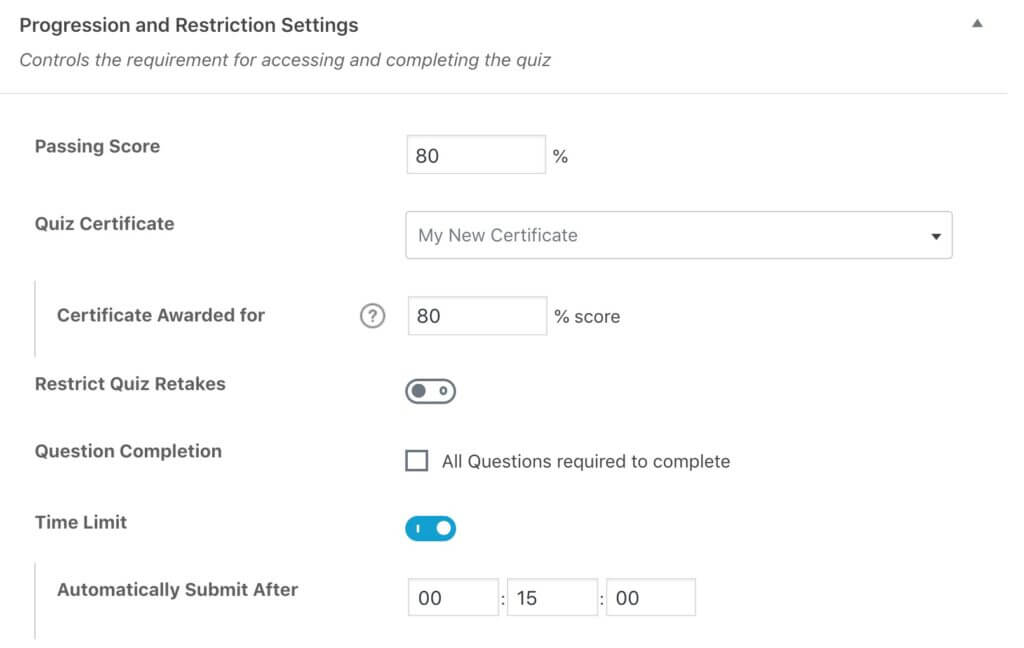
Task: Click the Progression and Restriction Settings heading
Action: click(189, 25)
